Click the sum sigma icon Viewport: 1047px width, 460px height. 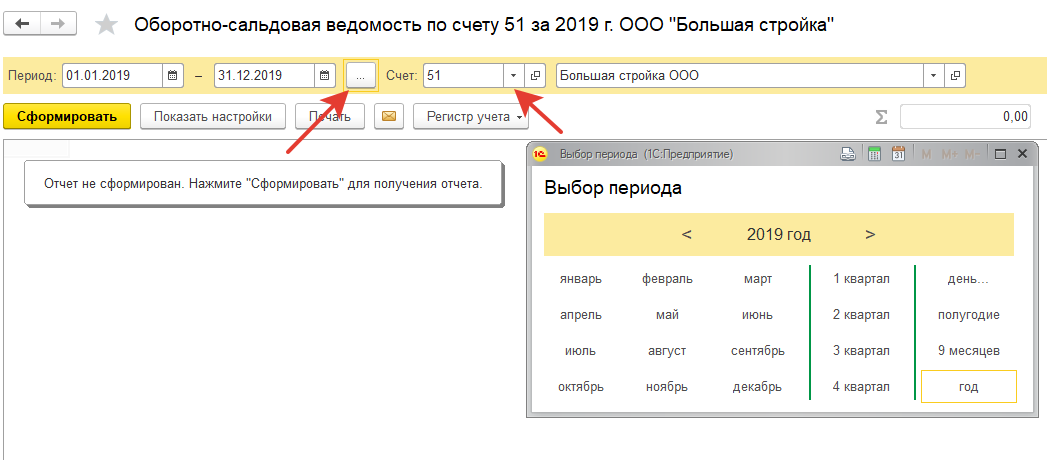pos(882,117)
